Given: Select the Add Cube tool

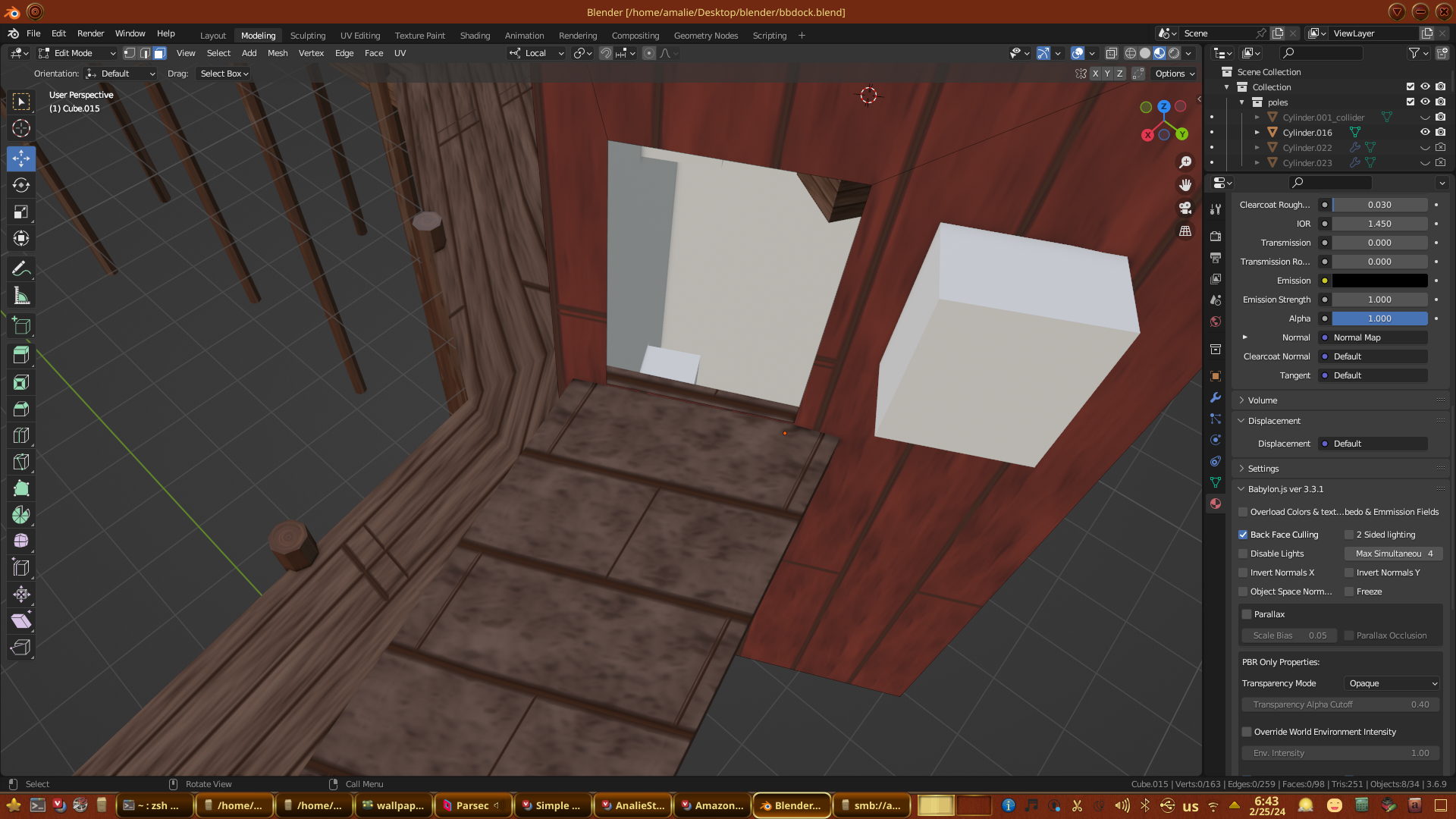Looking at the screenshot, I should click(21, 326).
